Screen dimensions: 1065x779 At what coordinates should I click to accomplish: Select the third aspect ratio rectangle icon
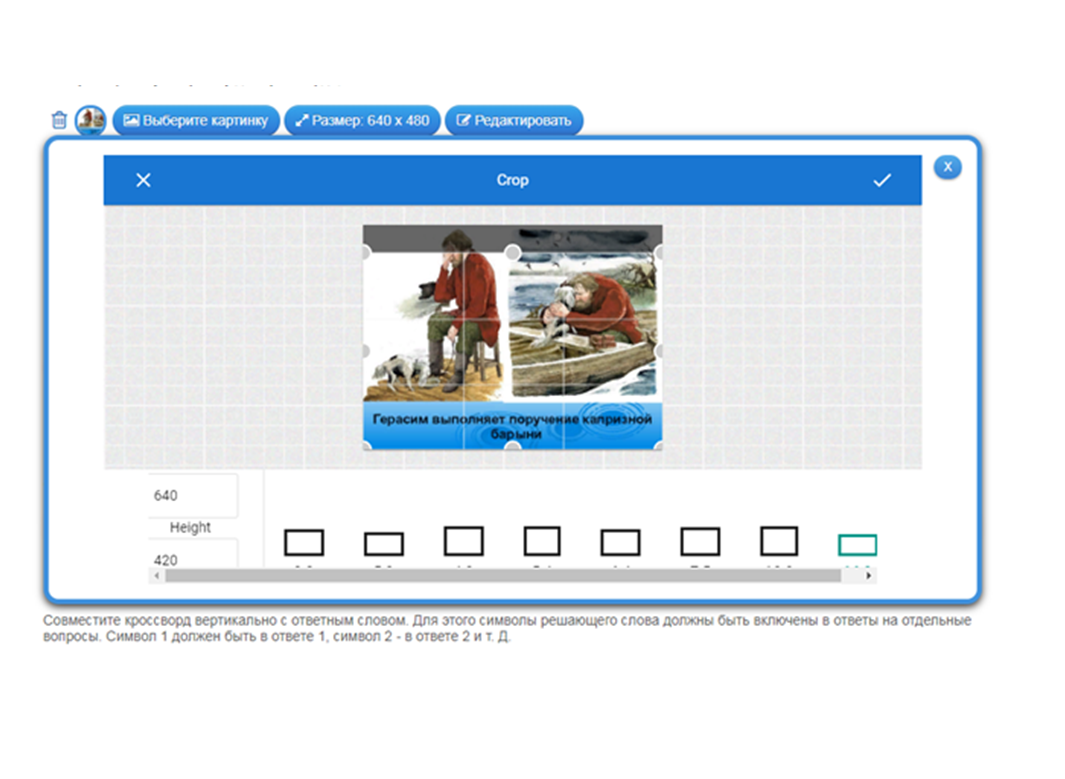coord(463,542)
